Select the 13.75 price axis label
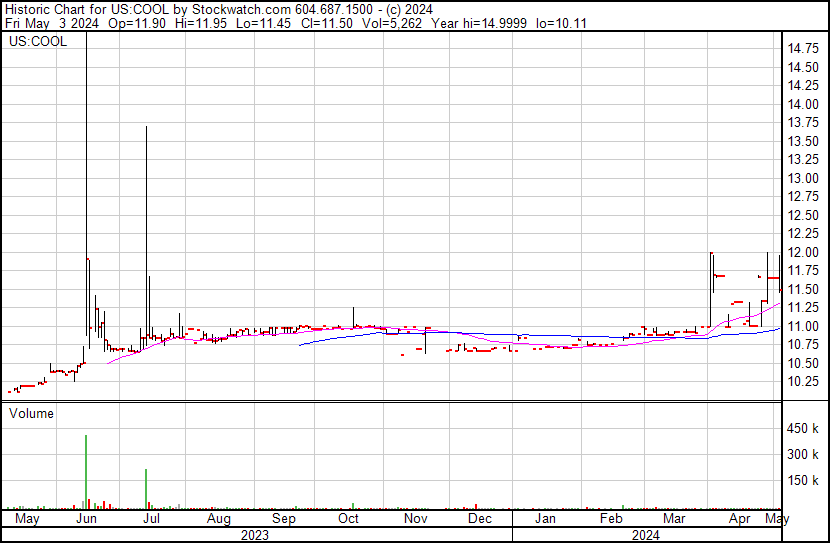 pyautogui.click(x=803, y=123)
